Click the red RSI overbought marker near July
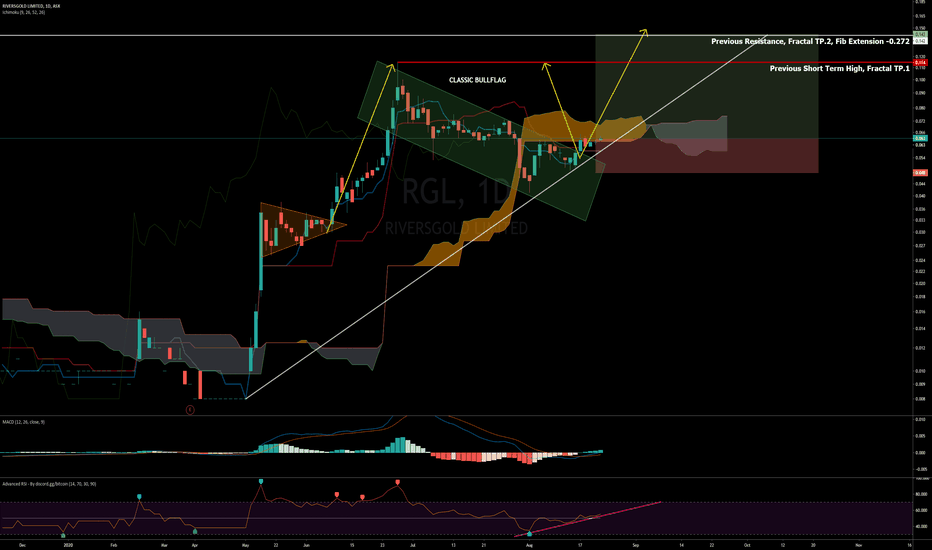Image resolution: width=932 pixels, height=550 pixels. pos(398,482)
